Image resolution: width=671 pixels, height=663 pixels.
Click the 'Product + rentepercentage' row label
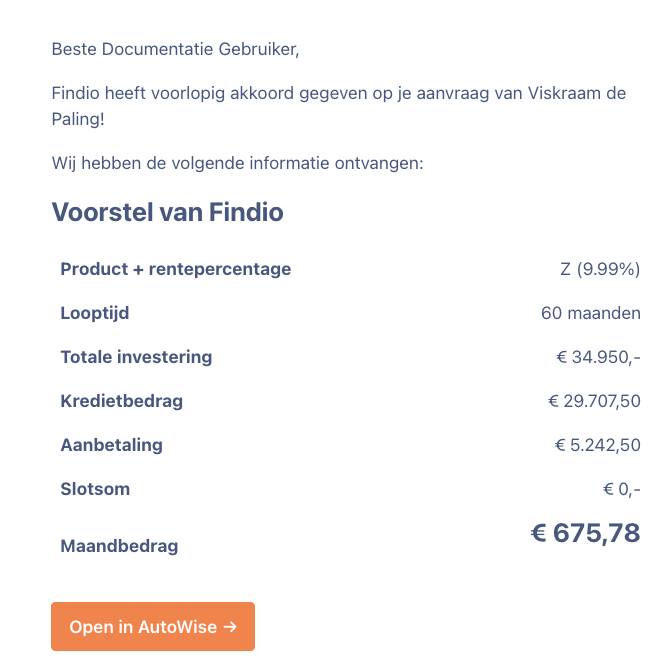click(x=175, y=269)
